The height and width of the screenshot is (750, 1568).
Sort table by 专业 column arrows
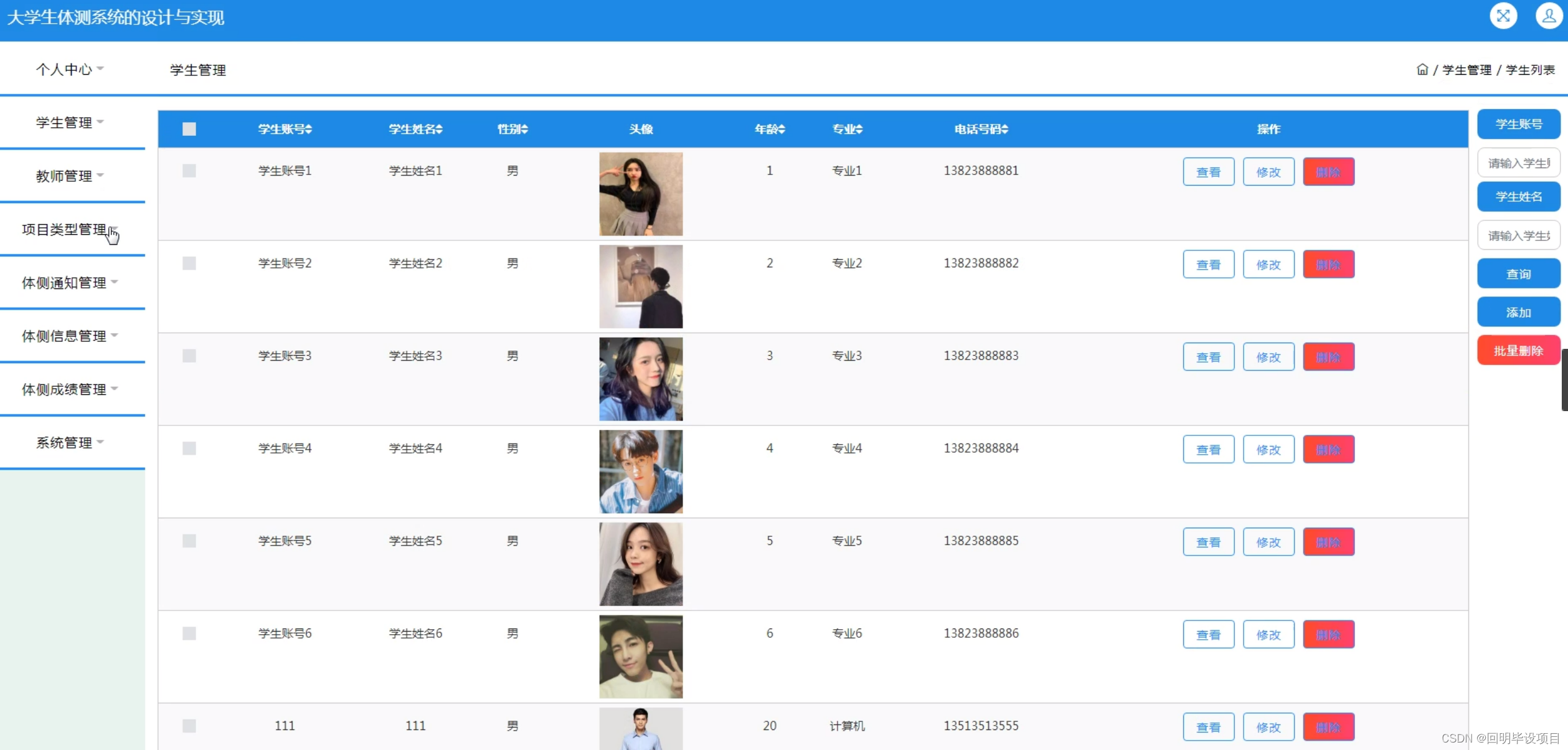coord(859,129)
